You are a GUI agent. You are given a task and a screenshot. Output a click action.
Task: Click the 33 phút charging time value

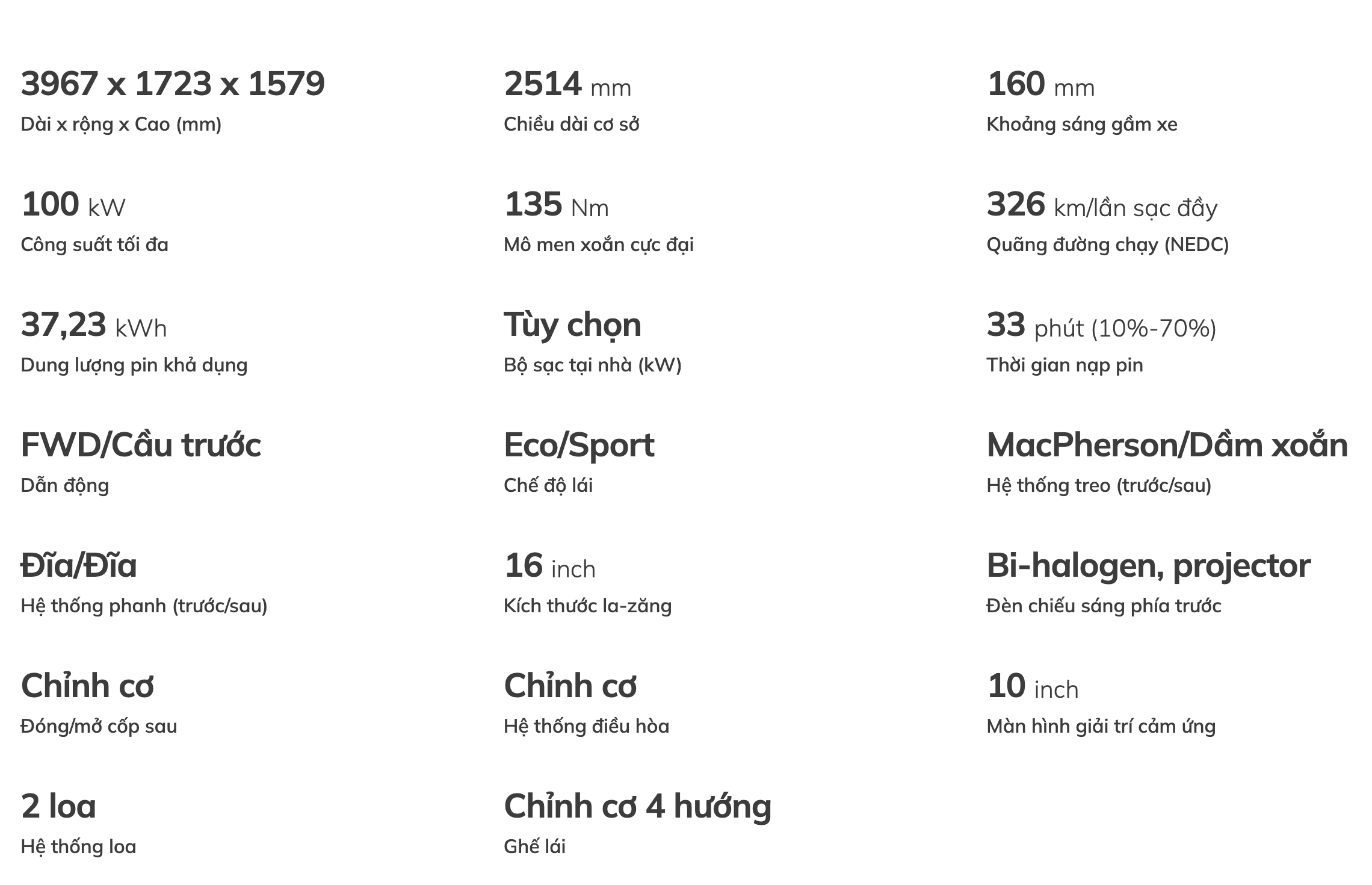(1101, 325)
